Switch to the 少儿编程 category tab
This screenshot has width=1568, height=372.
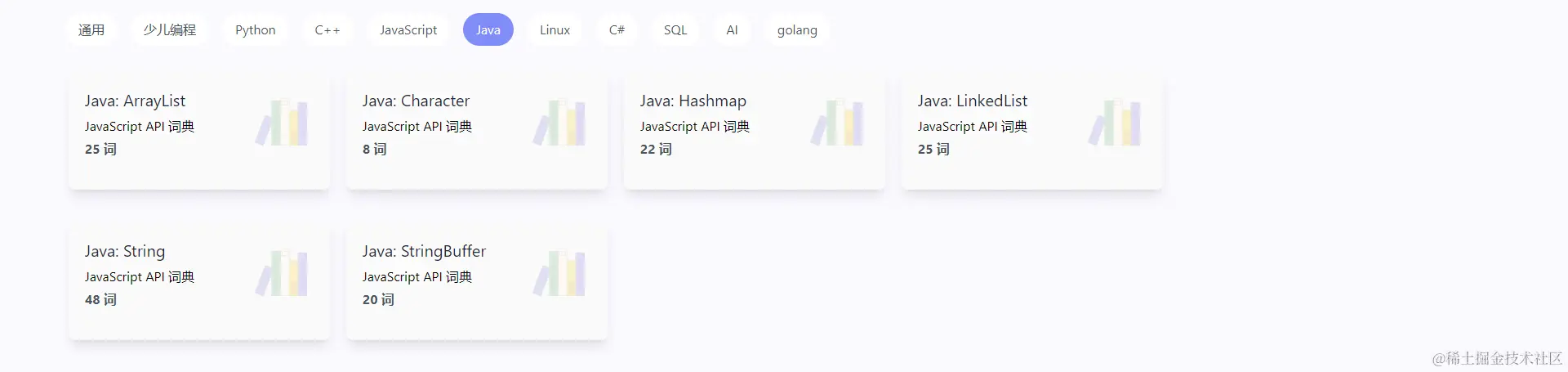click(x=170, y=30)
